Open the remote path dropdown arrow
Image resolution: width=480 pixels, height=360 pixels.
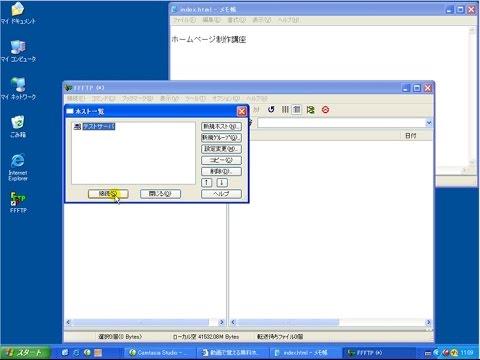(429, 123)
